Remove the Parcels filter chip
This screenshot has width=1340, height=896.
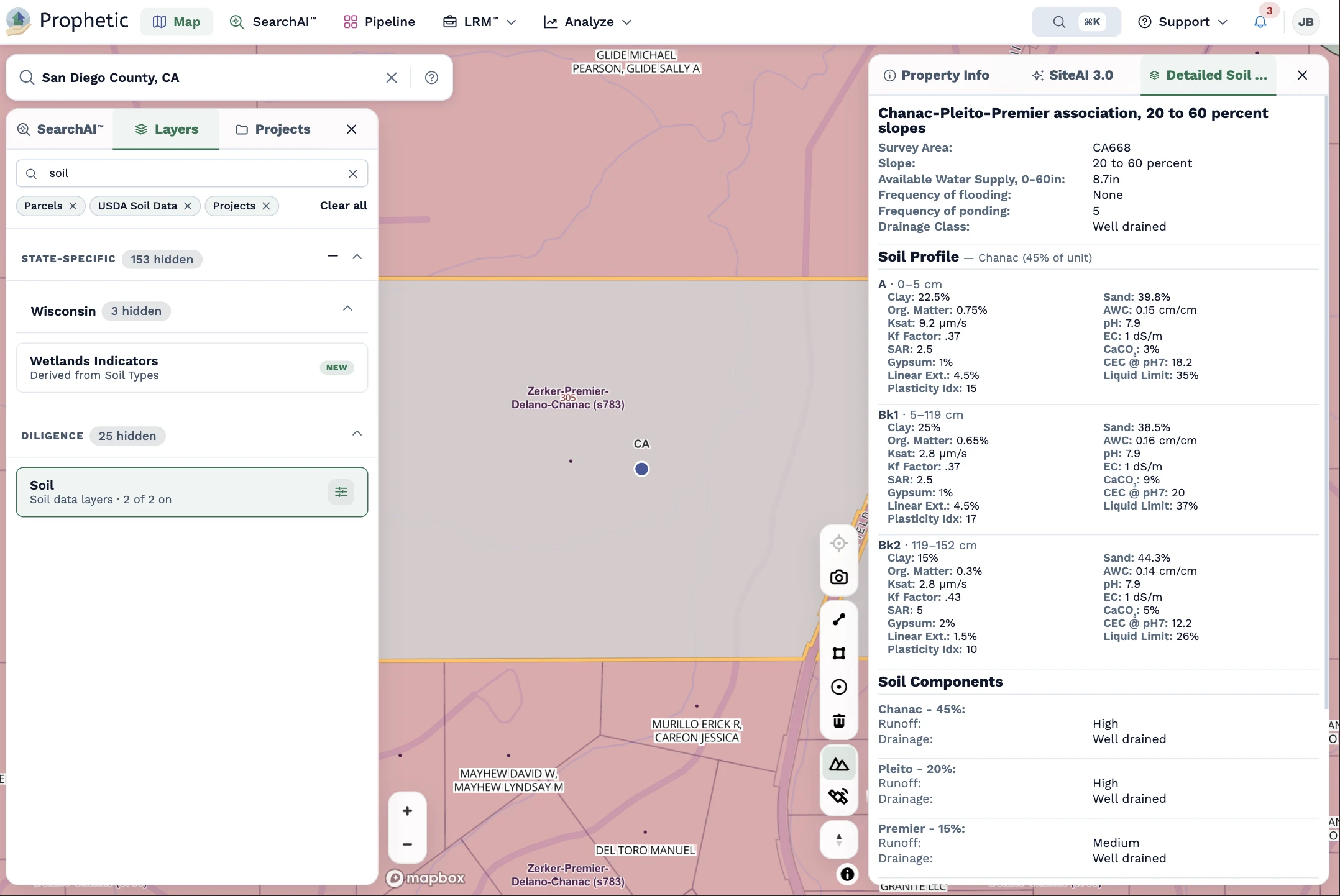pos(73,206)
